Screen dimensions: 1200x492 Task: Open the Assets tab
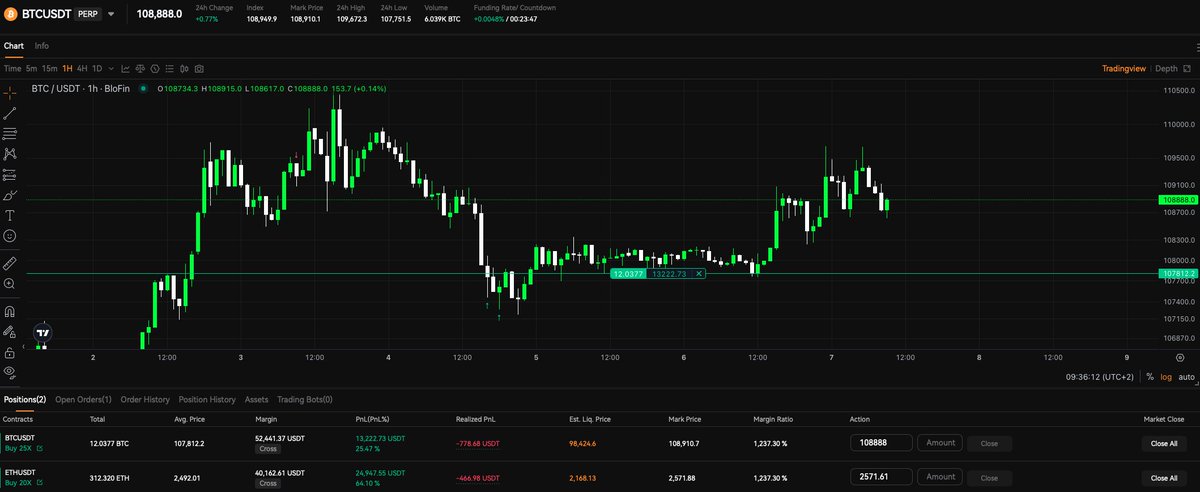pos(256,399)
